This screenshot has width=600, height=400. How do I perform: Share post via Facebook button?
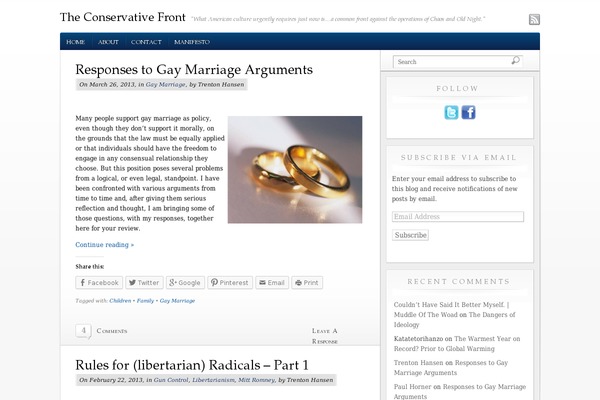(x=99, y=282)
